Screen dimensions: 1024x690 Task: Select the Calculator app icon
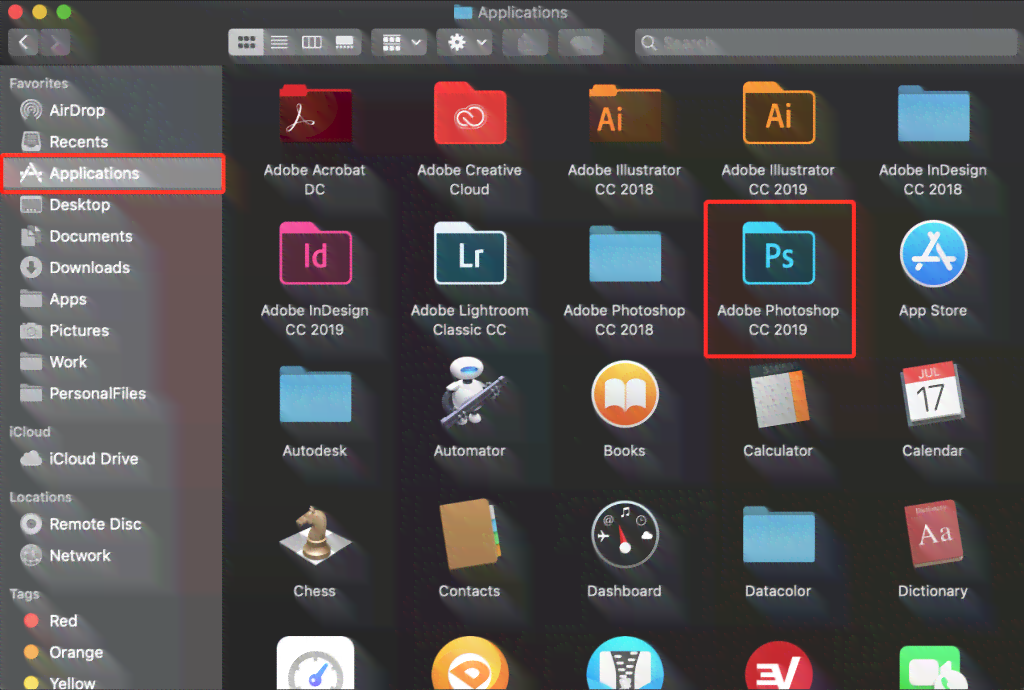pyautogui.click(x=778, y=396)
